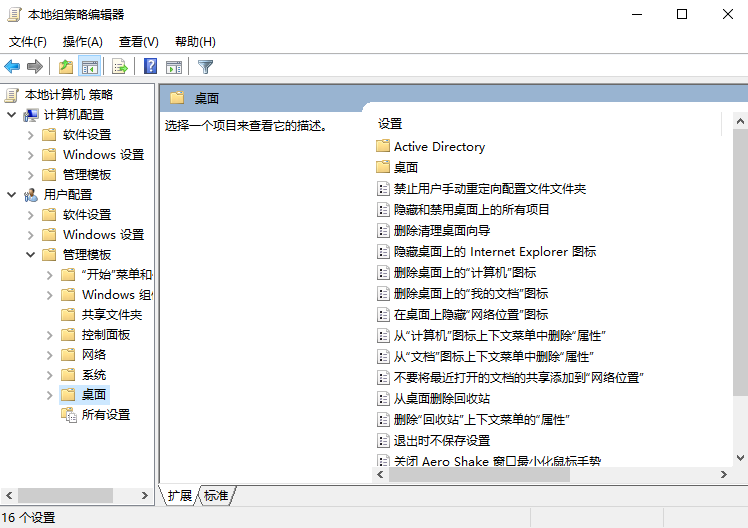Screen dimensions: 748x528
Task: Click the Filter funnel toolbar icon
Action: tap(206, 67)
